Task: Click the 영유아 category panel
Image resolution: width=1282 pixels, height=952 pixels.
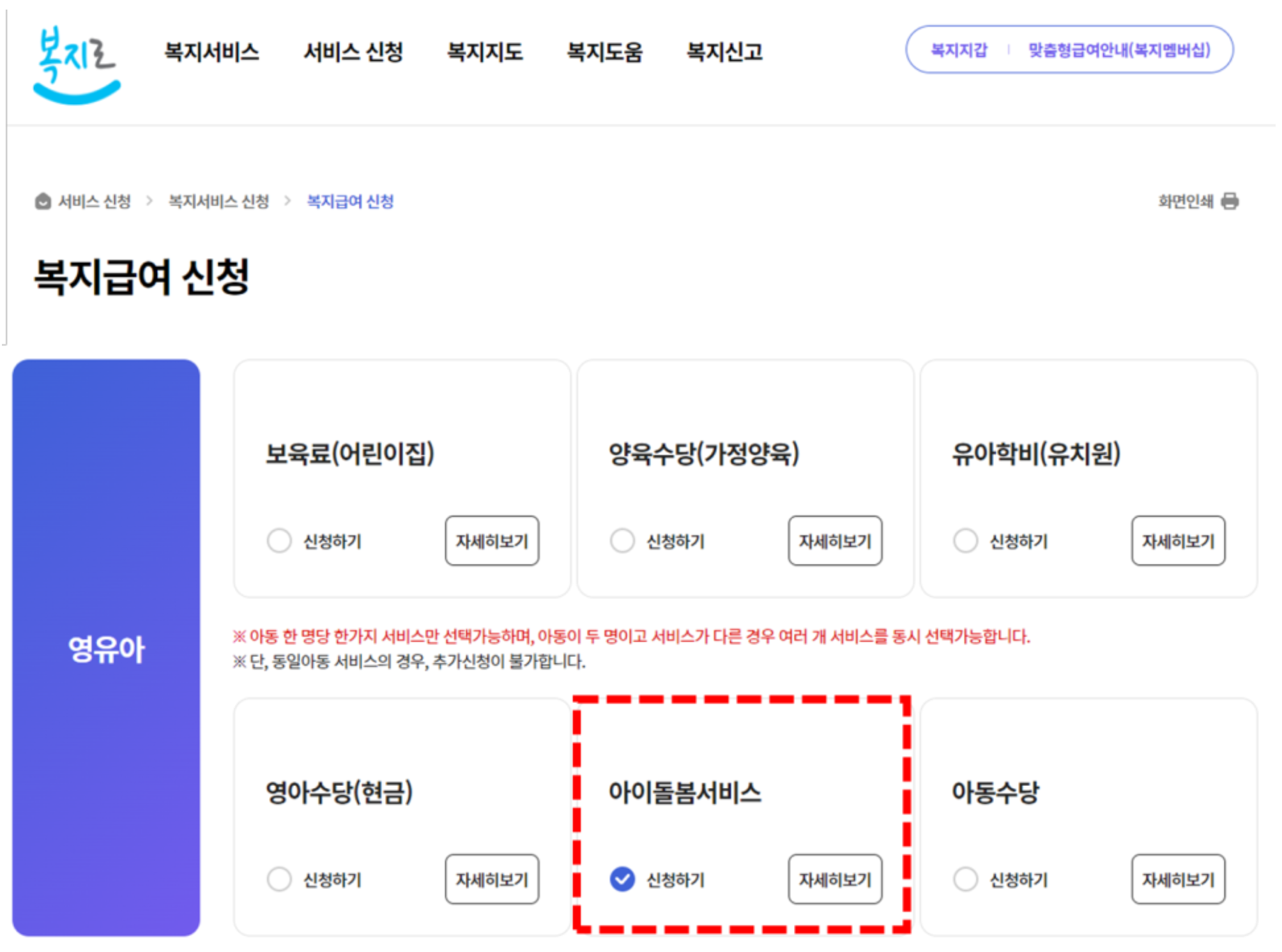Action: 106,647
